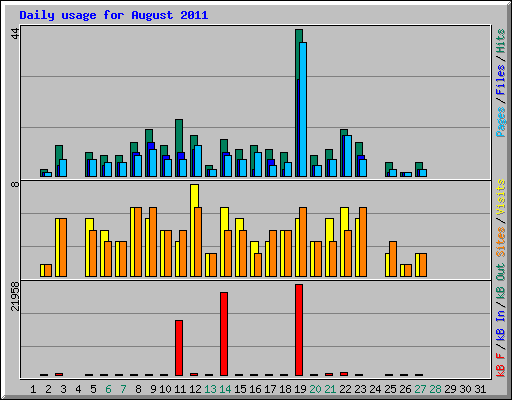
Task: Click green weekend day "14" label
Action: tap(225, 389)
